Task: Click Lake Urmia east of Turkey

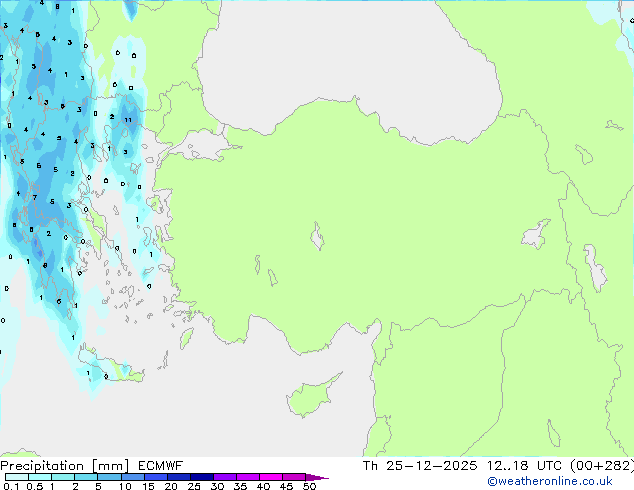Action: [595, 268]
